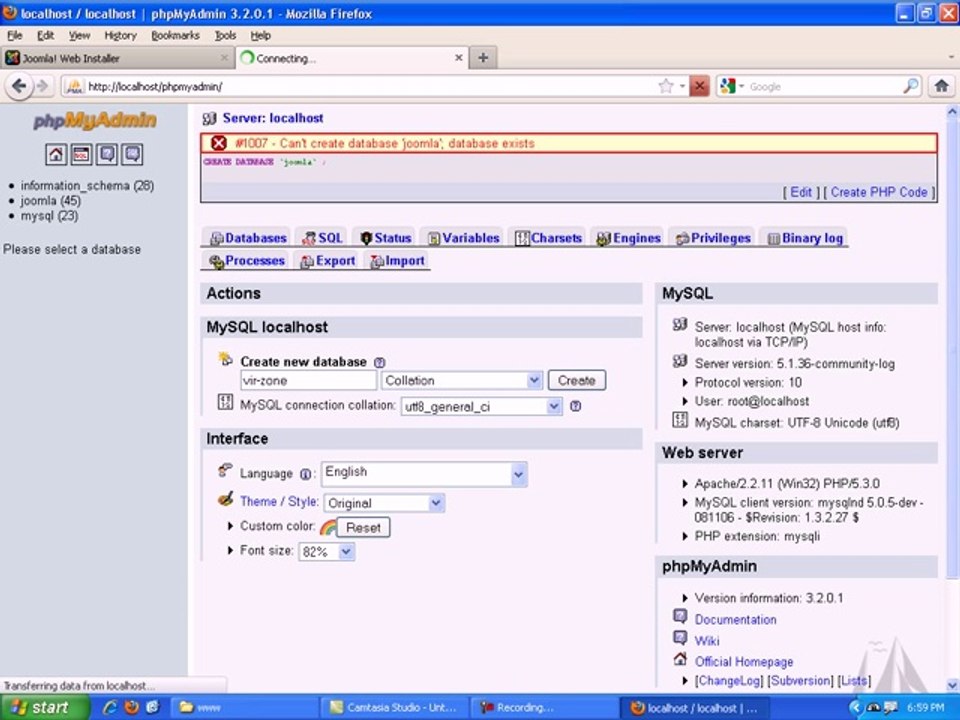The image size is (960, 720).
Task: Open the Status tab
Action: click(x=386, y=238)
